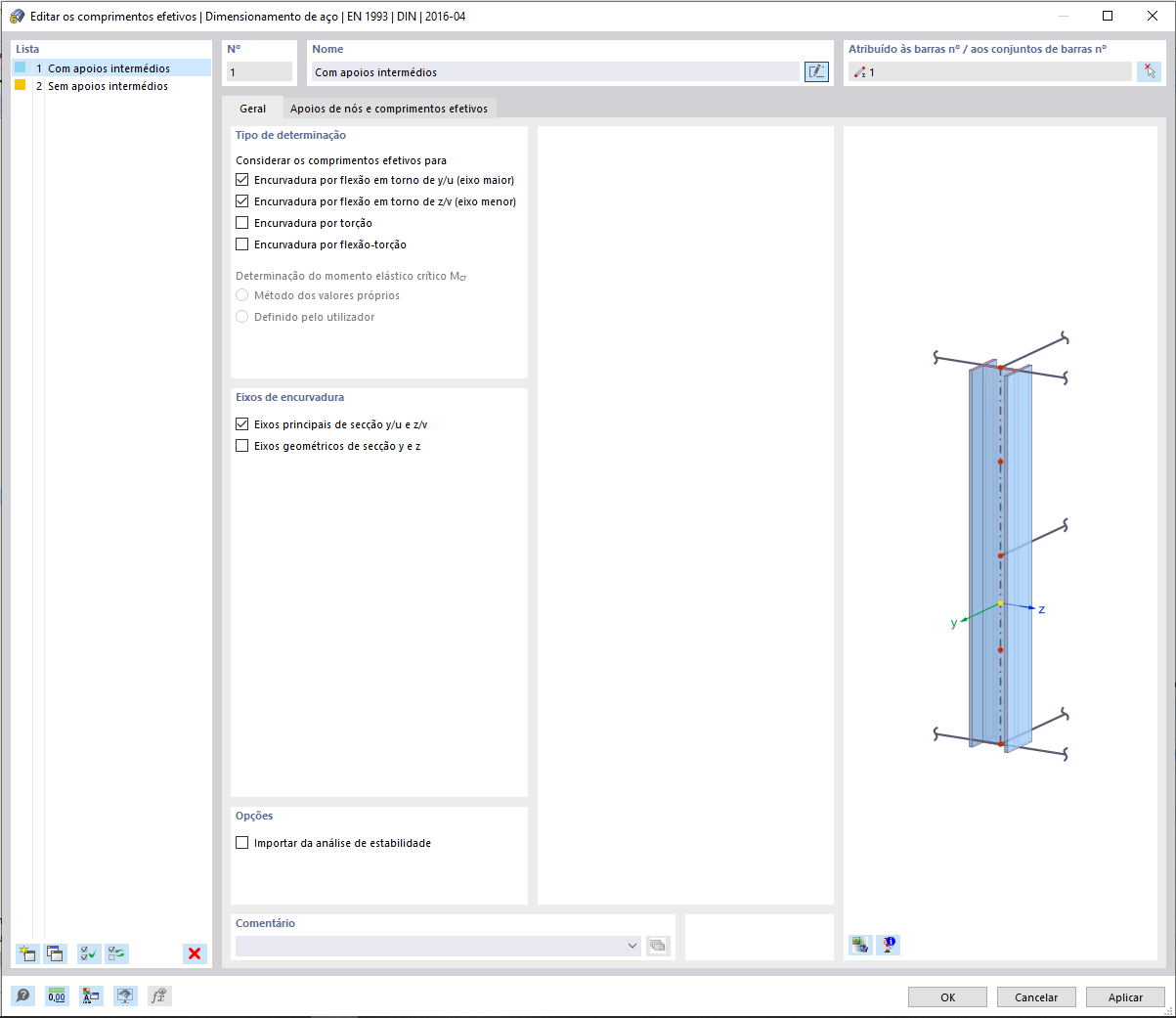1176x1018 pixels.
Task: Click the application icon in the title bar
Action: (17, 16)
